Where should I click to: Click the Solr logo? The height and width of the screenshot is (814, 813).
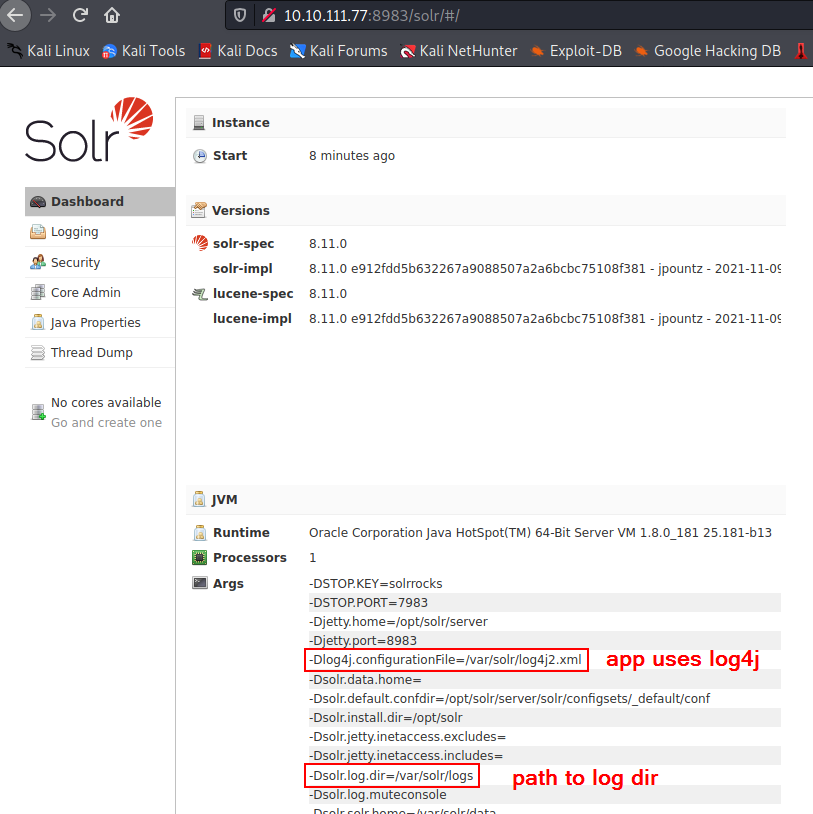pos(89,131)
